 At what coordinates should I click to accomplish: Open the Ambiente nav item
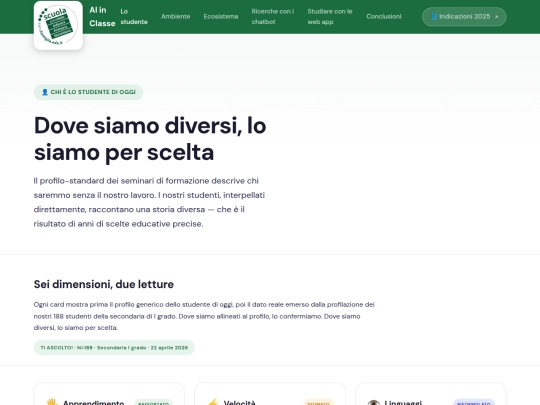click(176, 17)
